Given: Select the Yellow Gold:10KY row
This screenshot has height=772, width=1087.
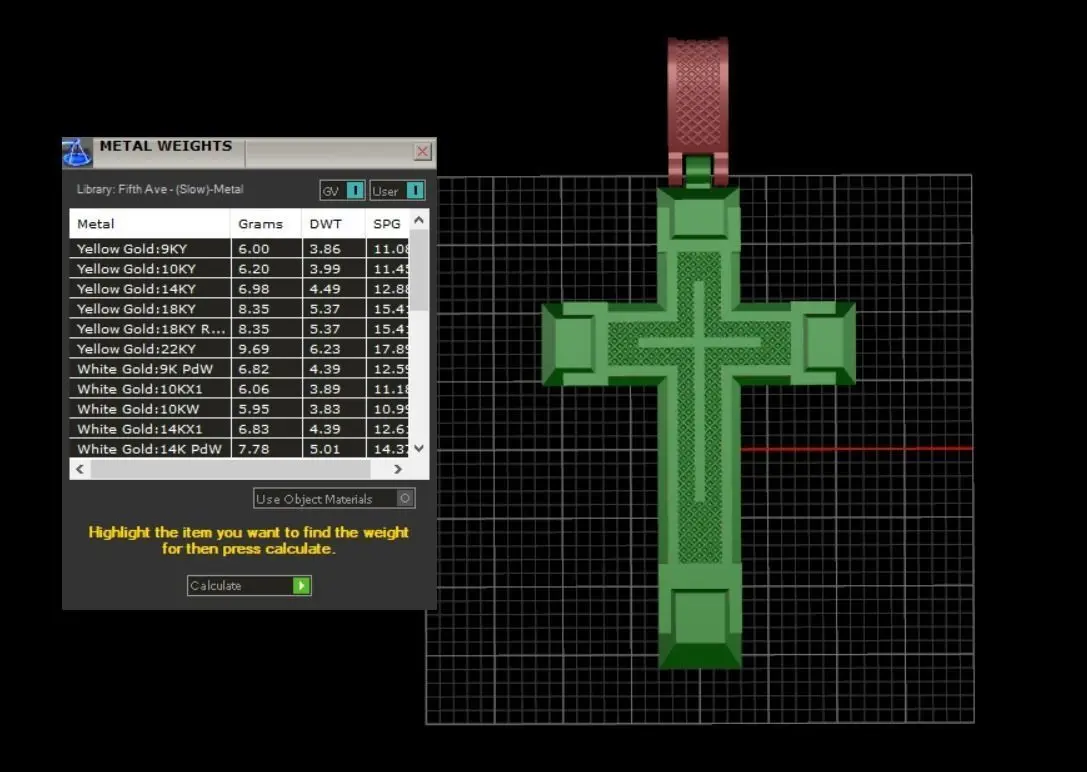Looking at the screenshot, I should (x=239, y=269).
